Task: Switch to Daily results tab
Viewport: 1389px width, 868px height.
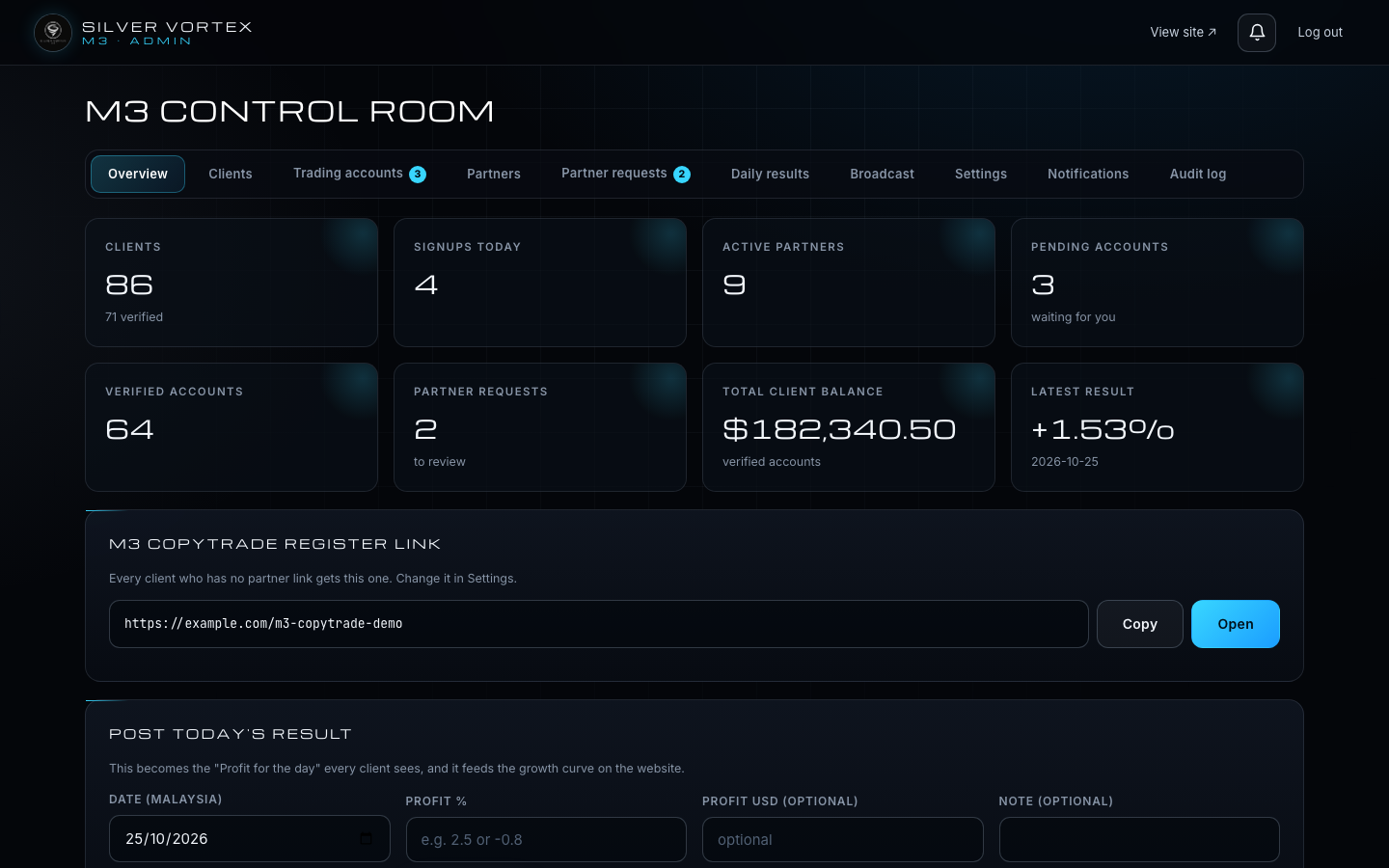Action: coord(770,174)
